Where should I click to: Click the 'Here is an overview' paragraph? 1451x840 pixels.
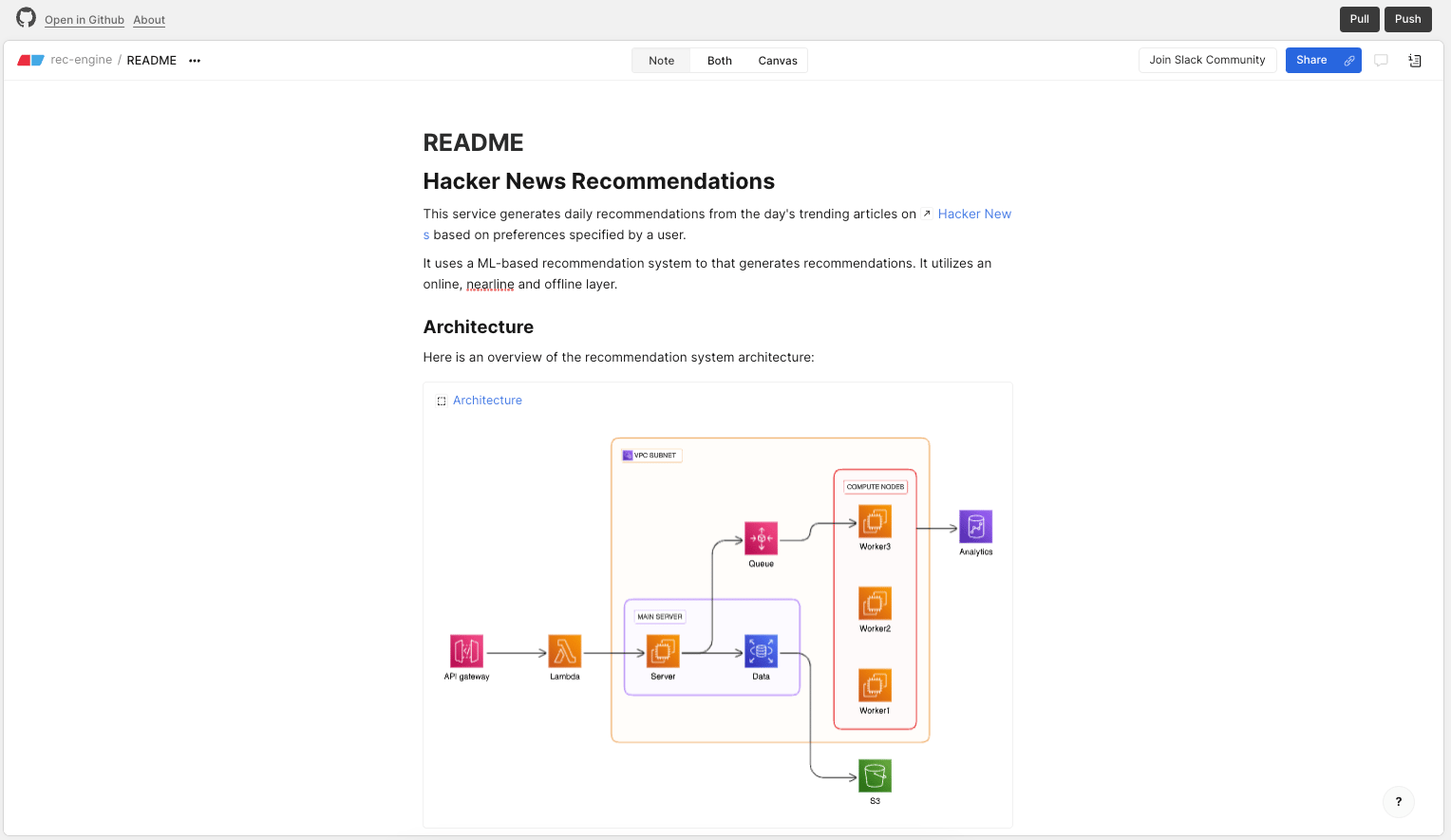(x=619, y=358)
